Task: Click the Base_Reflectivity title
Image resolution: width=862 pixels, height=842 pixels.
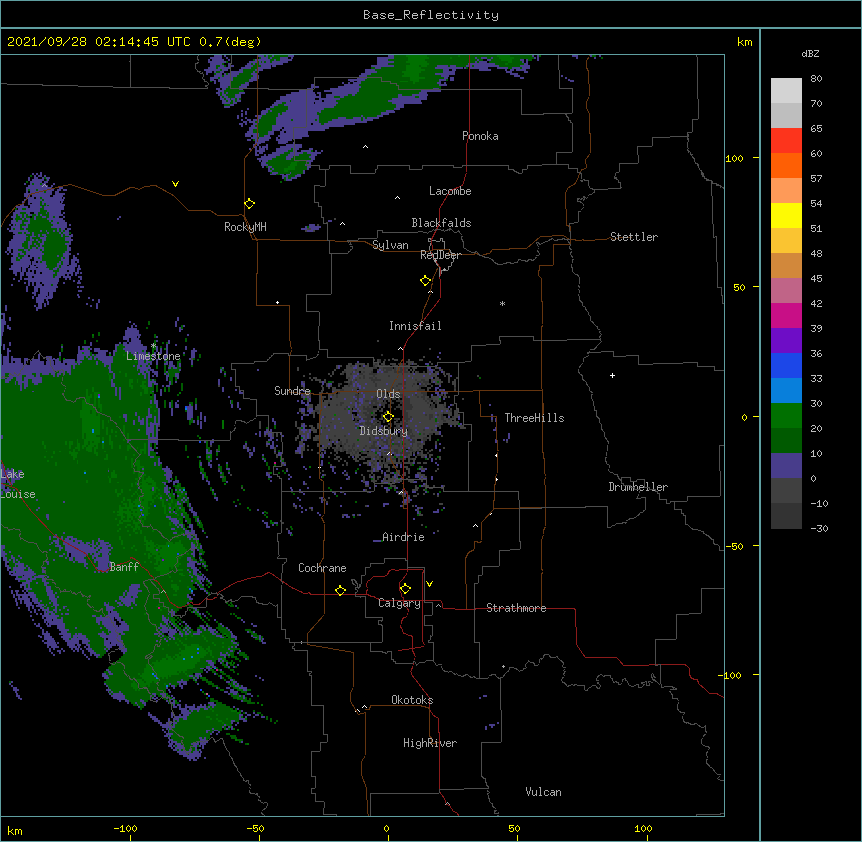Action: tap(431, 15)
